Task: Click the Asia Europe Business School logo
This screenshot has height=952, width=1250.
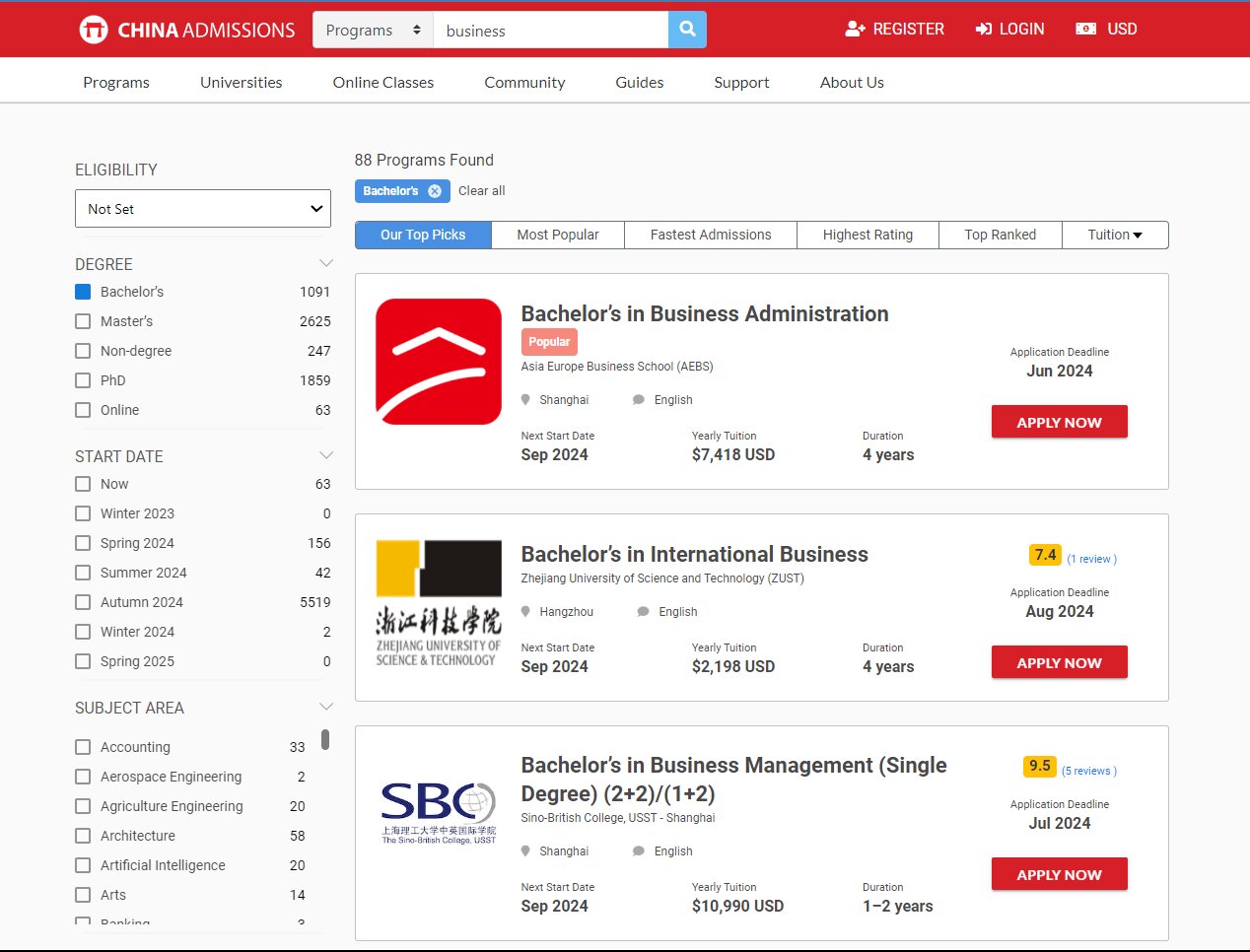Action: coord(439,362)
